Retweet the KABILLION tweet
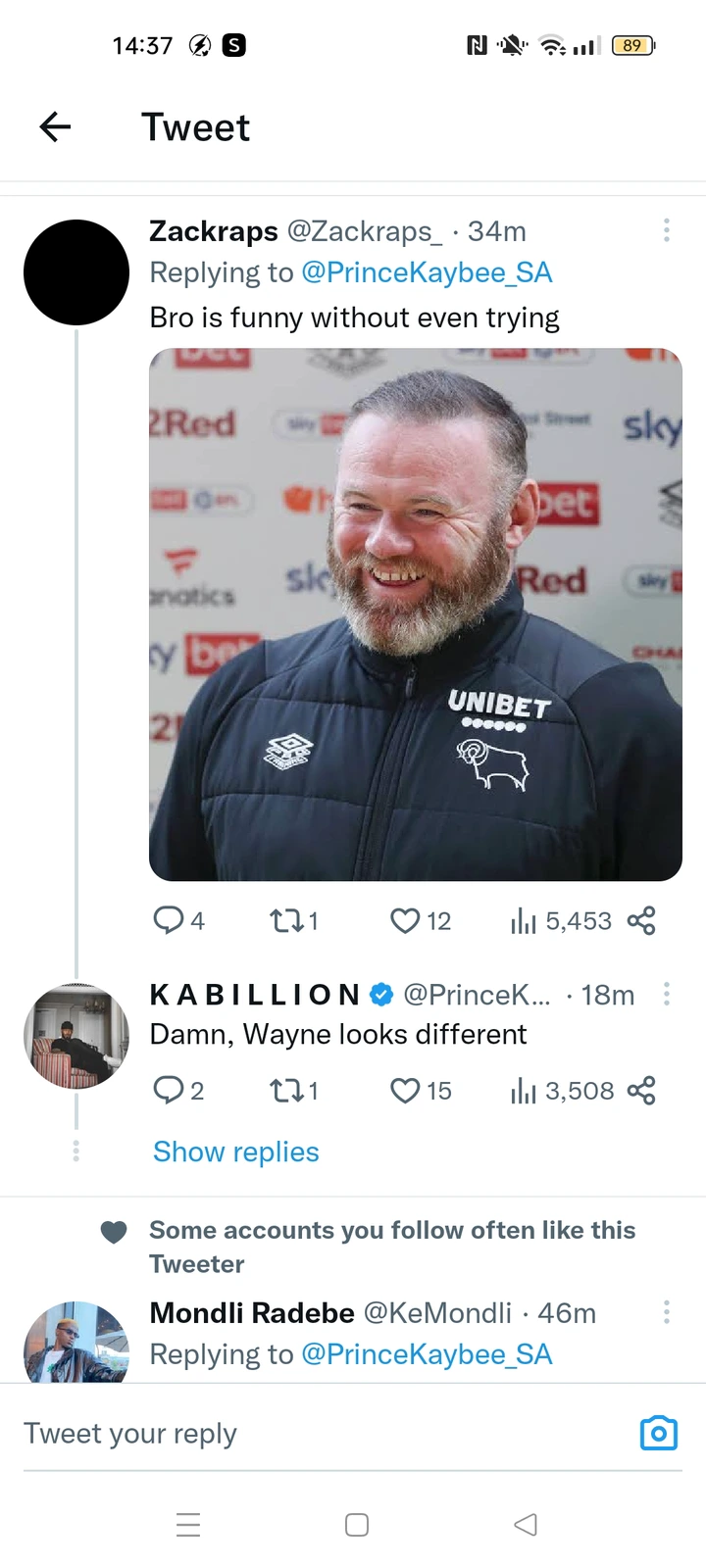This screenshot has height=1568, width=706. 286,1090
